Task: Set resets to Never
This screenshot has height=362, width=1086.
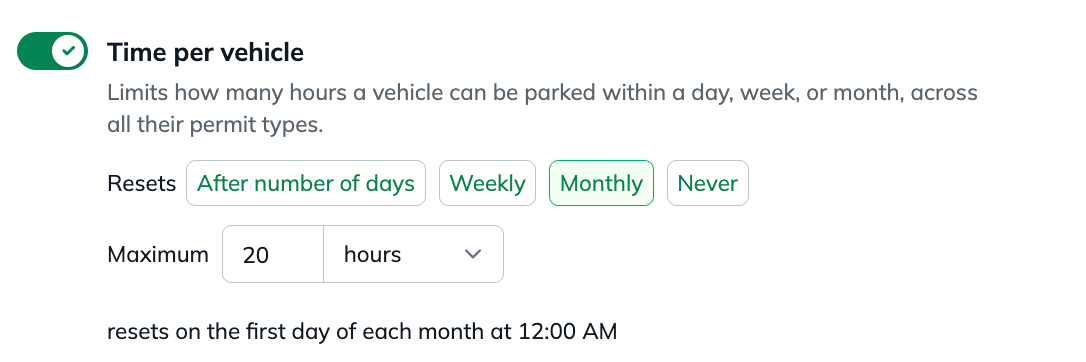Action: pos(708,183)
